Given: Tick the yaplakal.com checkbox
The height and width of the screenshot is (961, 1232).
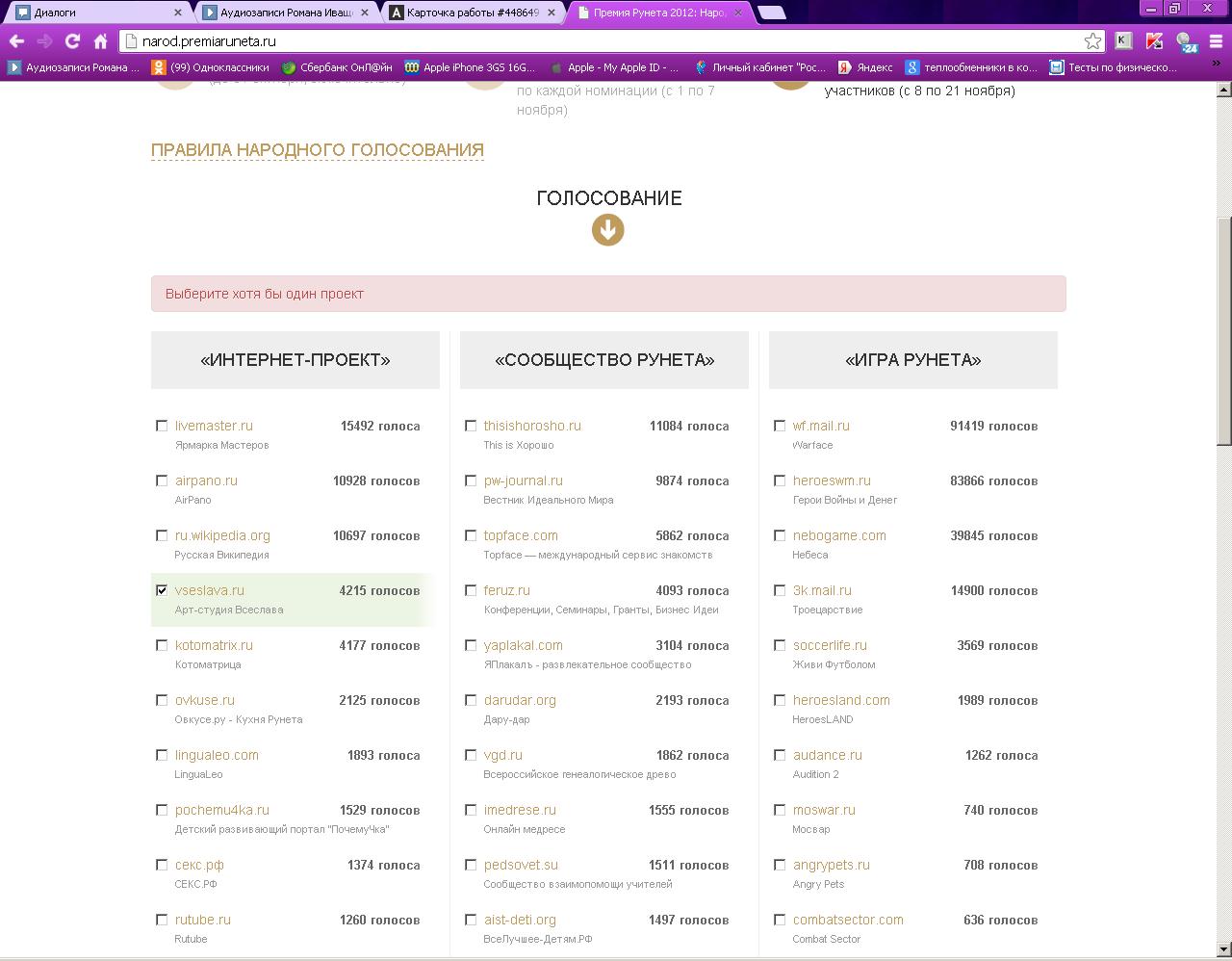Looking at the screenshot, I should [x=471, y=645].
